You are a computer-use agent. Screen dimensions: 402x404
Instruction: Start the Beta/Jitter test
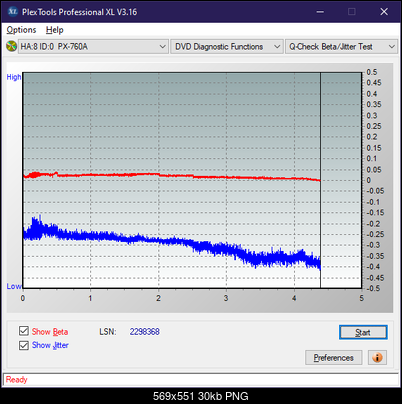[x=363, y=332]
